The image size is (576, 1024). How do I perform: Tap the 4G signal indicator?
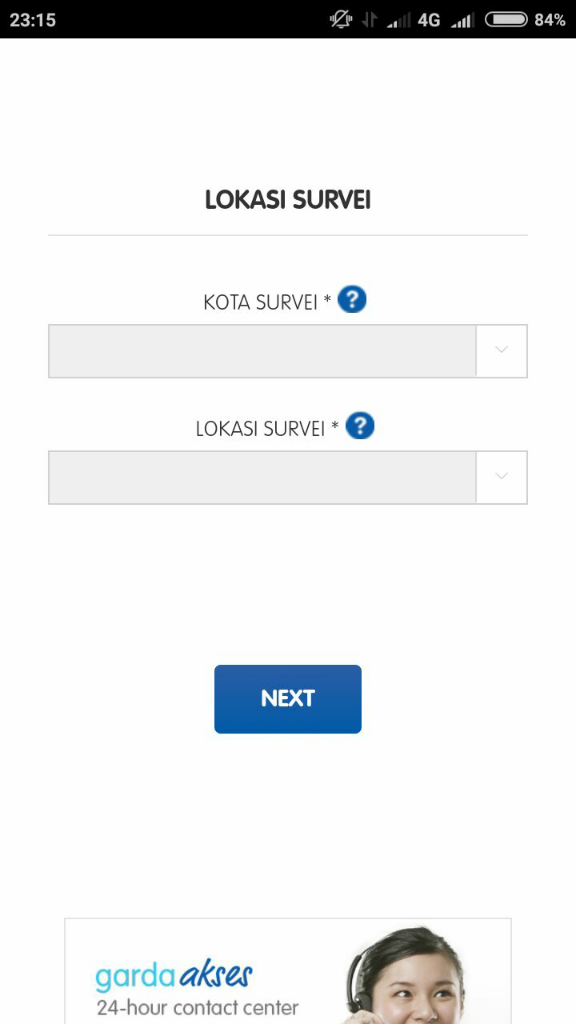(429, 20)
